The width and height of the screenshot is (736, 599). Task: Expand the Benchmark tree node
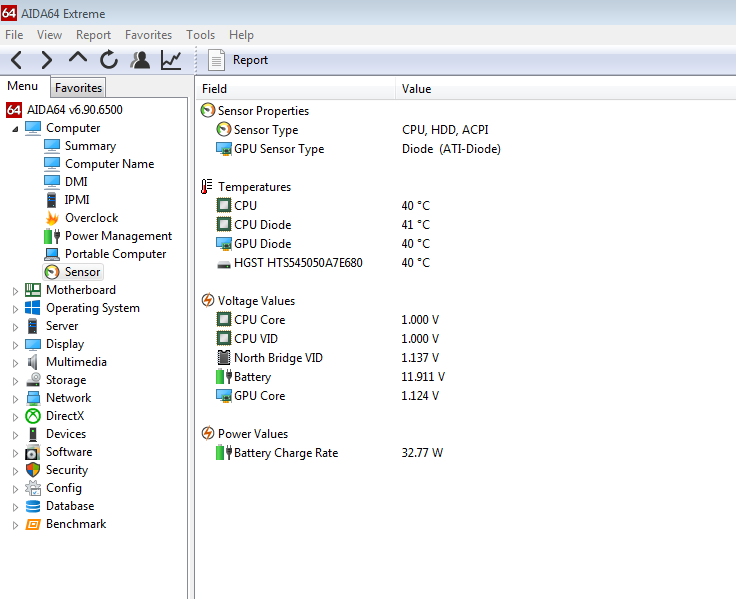coord(15,525)
